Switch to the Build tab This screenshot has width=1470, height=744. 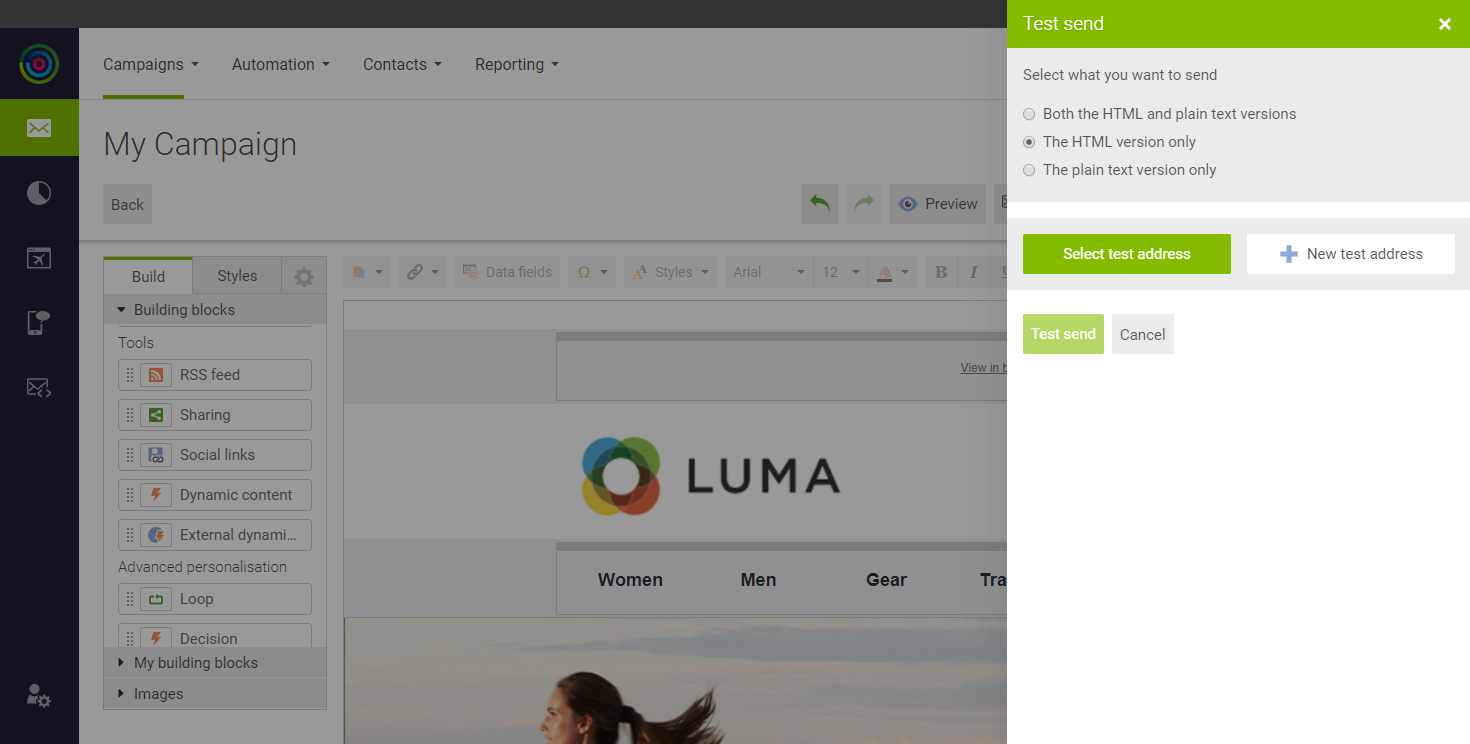click(x=148, y=276)
